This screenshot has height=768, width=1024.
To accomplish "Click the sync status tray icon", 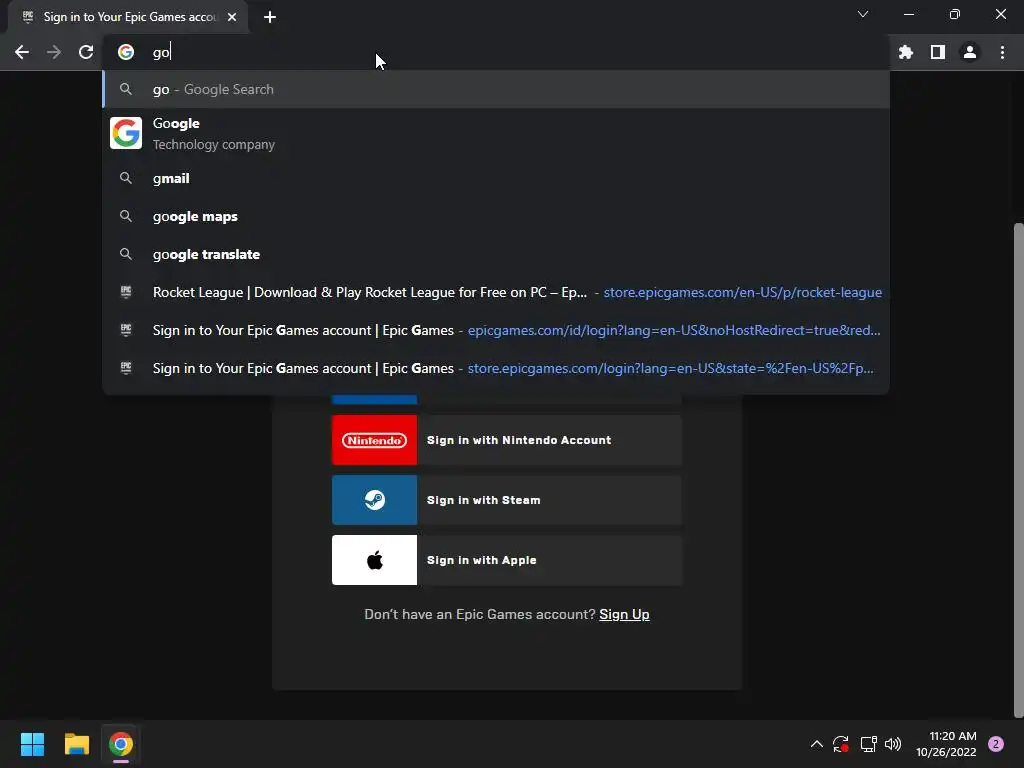I will 840,744.
